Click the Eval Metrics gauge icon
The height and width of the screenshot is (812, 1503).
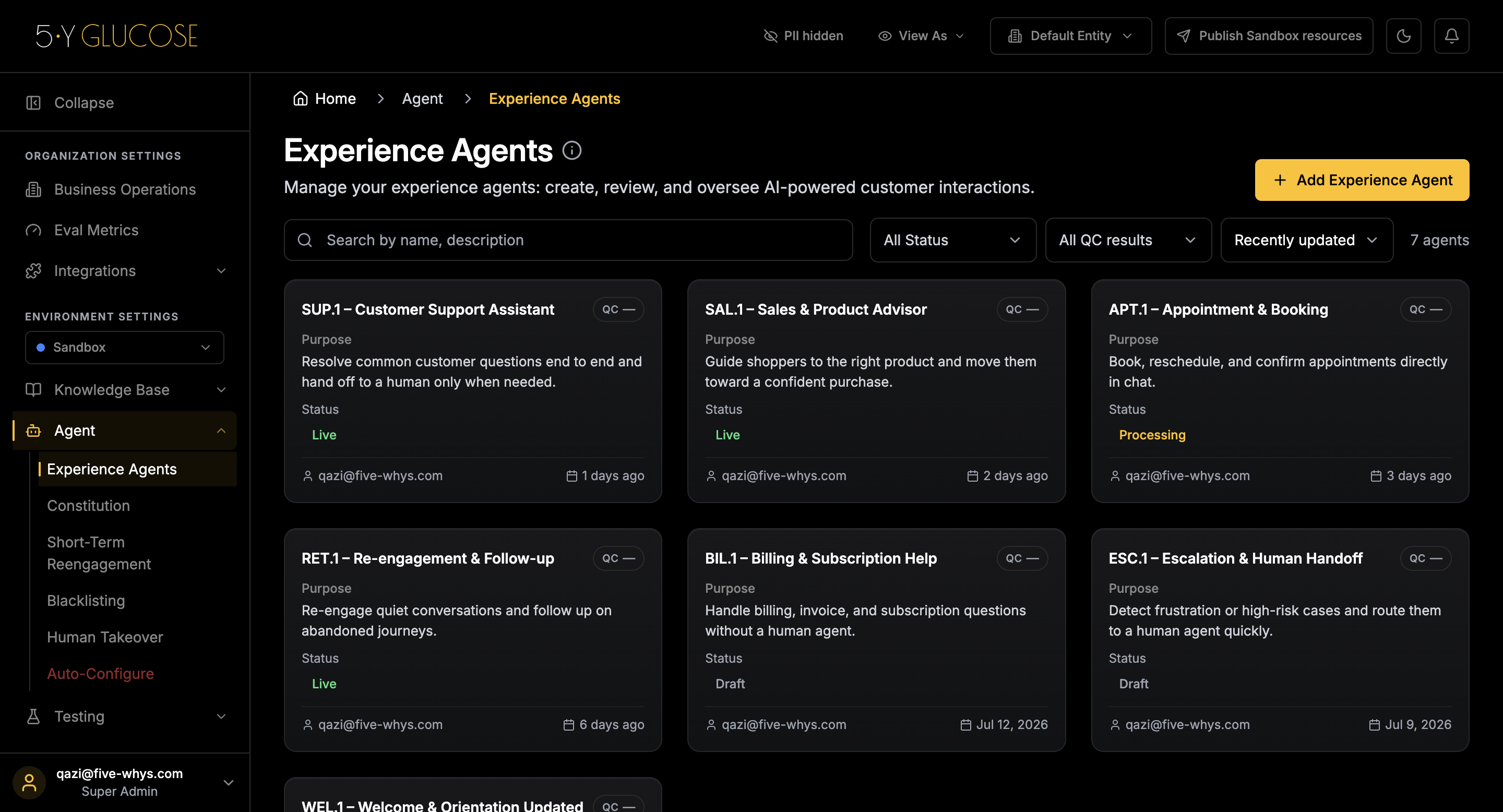33,231
